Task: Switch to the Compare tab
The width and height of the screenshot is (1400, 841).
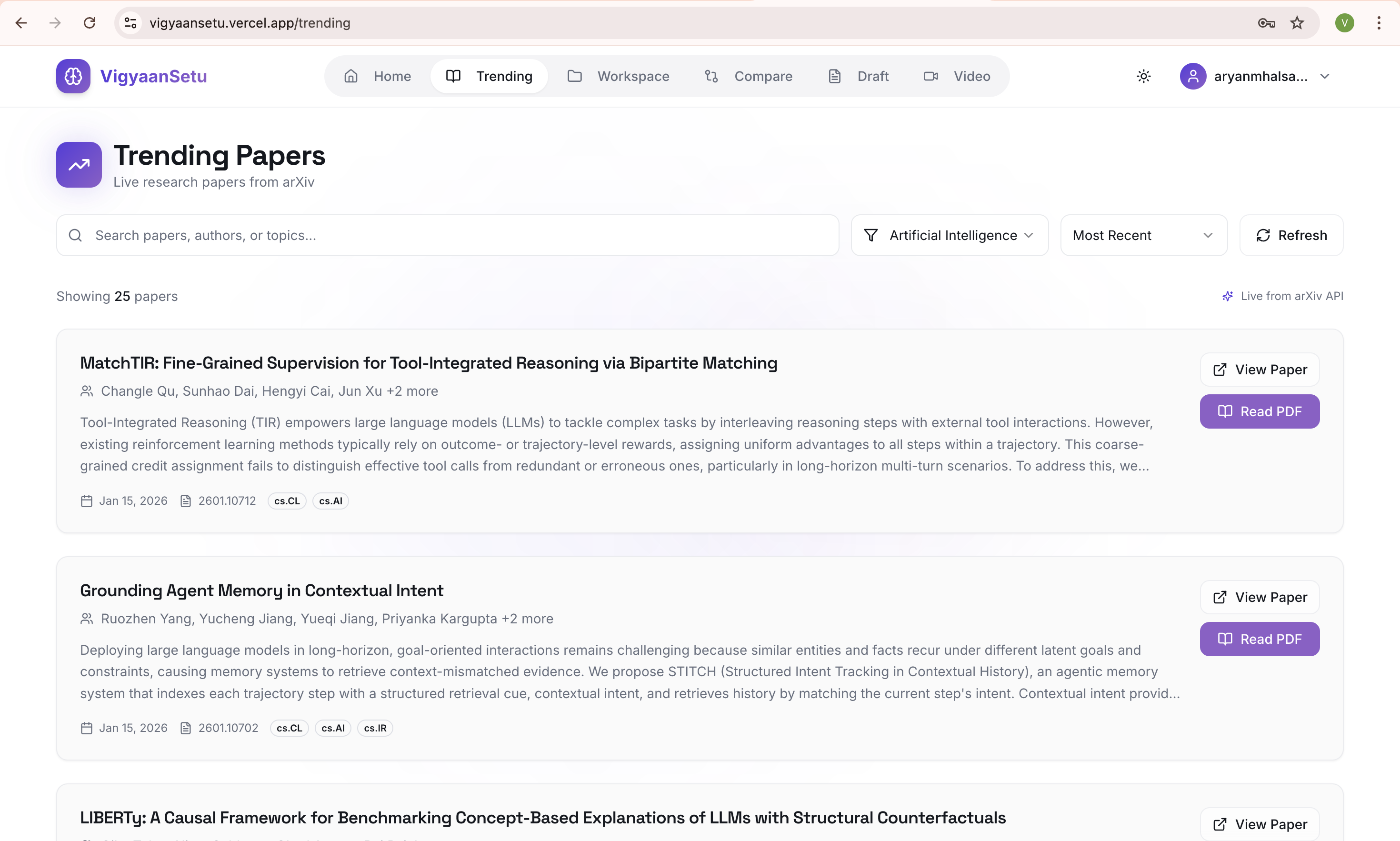Action: click(748, 76)
